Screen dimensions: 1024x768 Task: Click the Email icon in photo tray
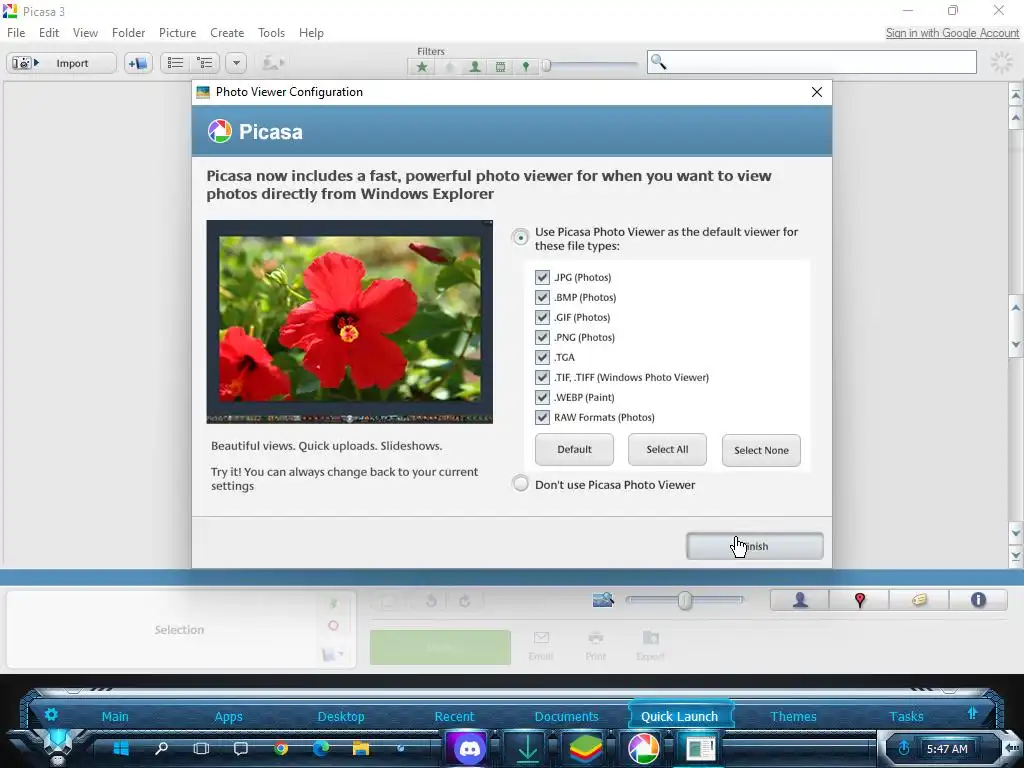[x=541, y=645]
